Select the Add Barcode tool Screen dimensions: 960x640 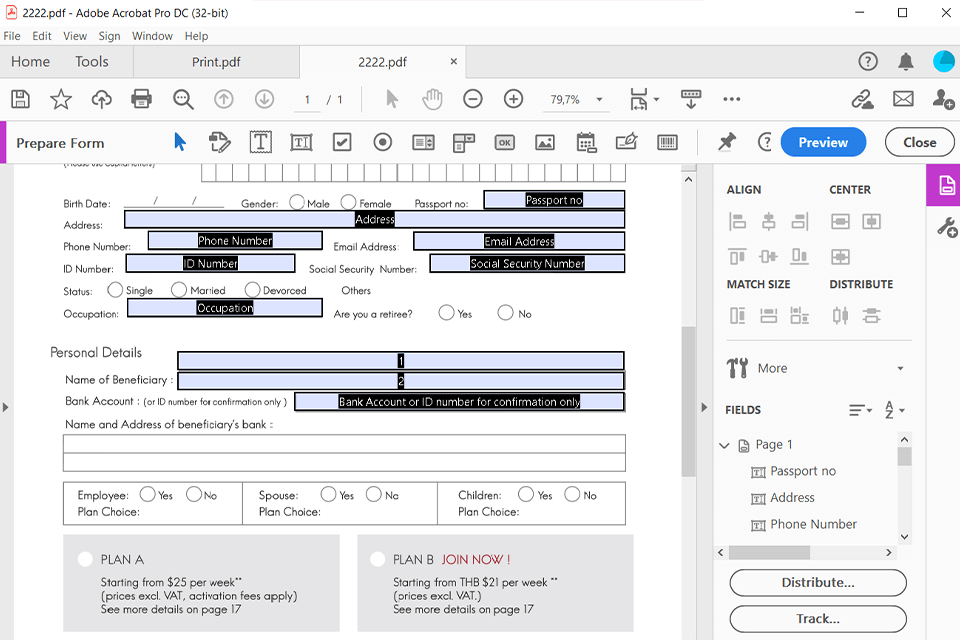click(x=667, y=143)
